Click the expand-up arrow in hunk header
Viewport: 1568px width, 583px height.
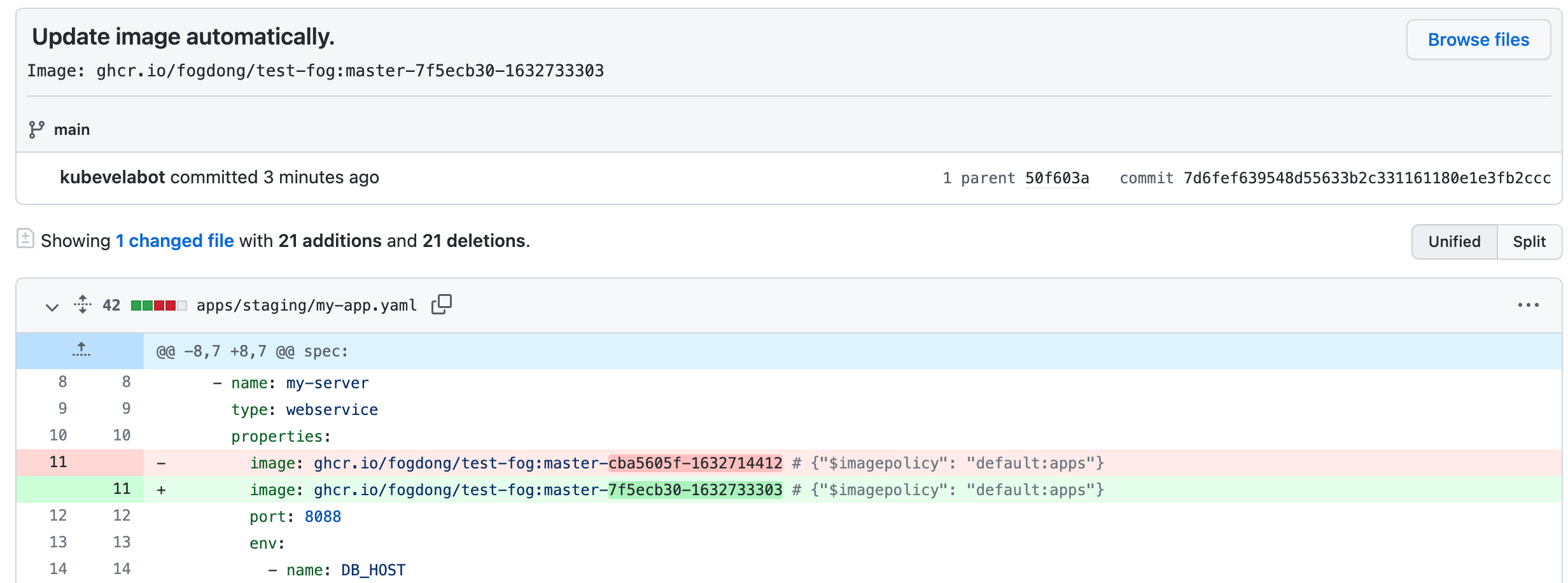[81, 351]
